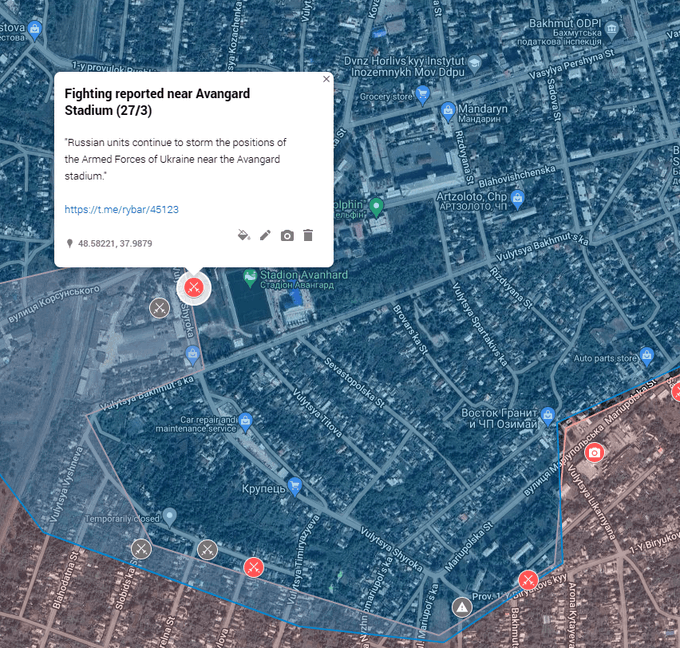This screenshot has width=680, height=648.
Task: Click the Artzoloto shop icon
Action: tap(517, 198)
